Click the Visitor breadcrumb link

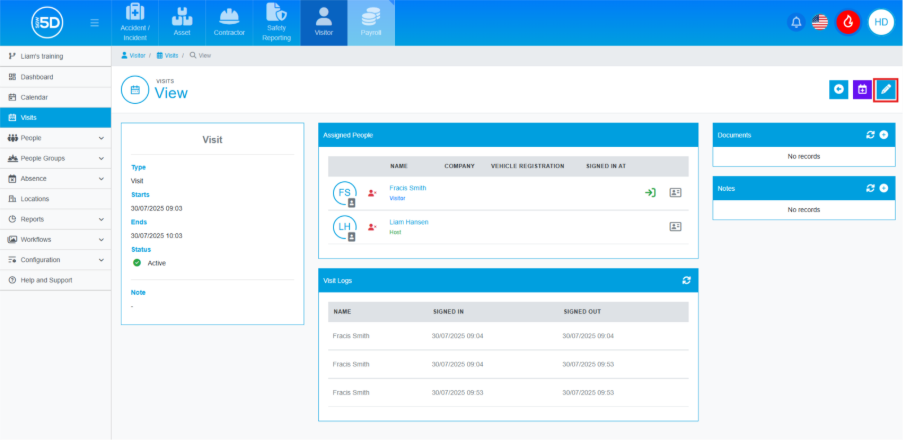click(x=133, y=55)
